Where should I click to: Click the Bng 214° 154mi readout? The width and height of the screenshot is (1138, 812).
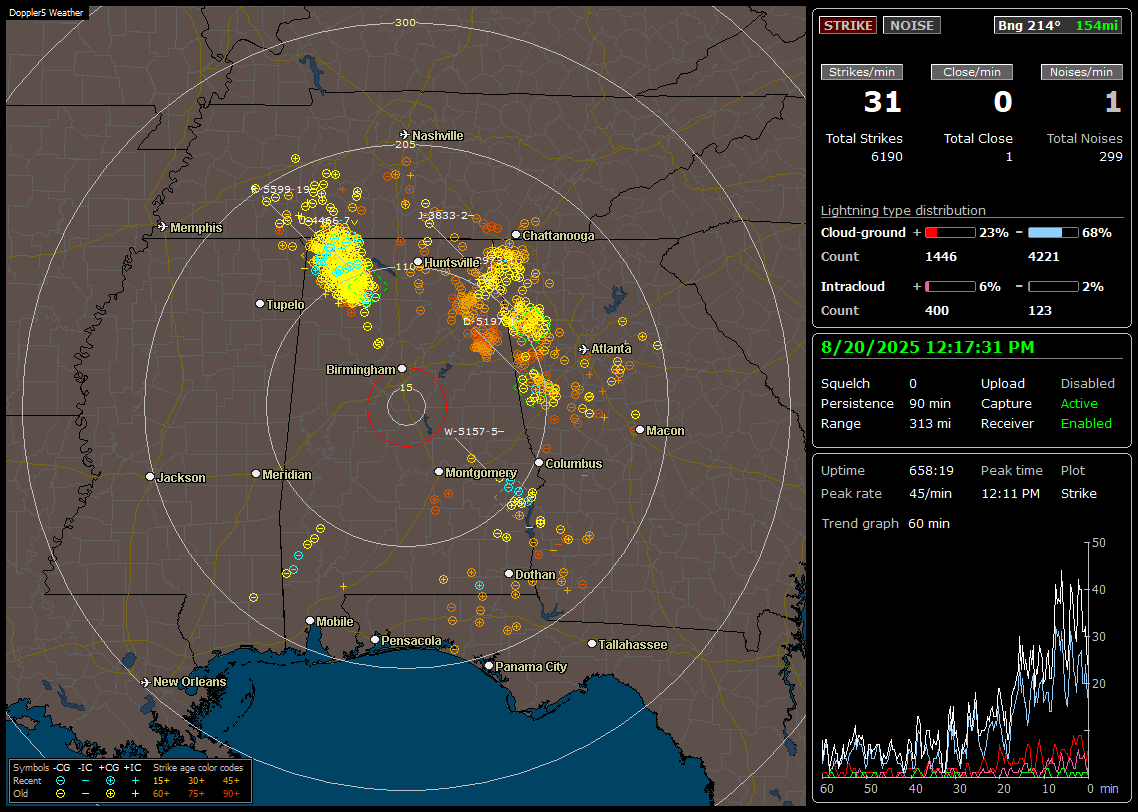(1058, 25)
